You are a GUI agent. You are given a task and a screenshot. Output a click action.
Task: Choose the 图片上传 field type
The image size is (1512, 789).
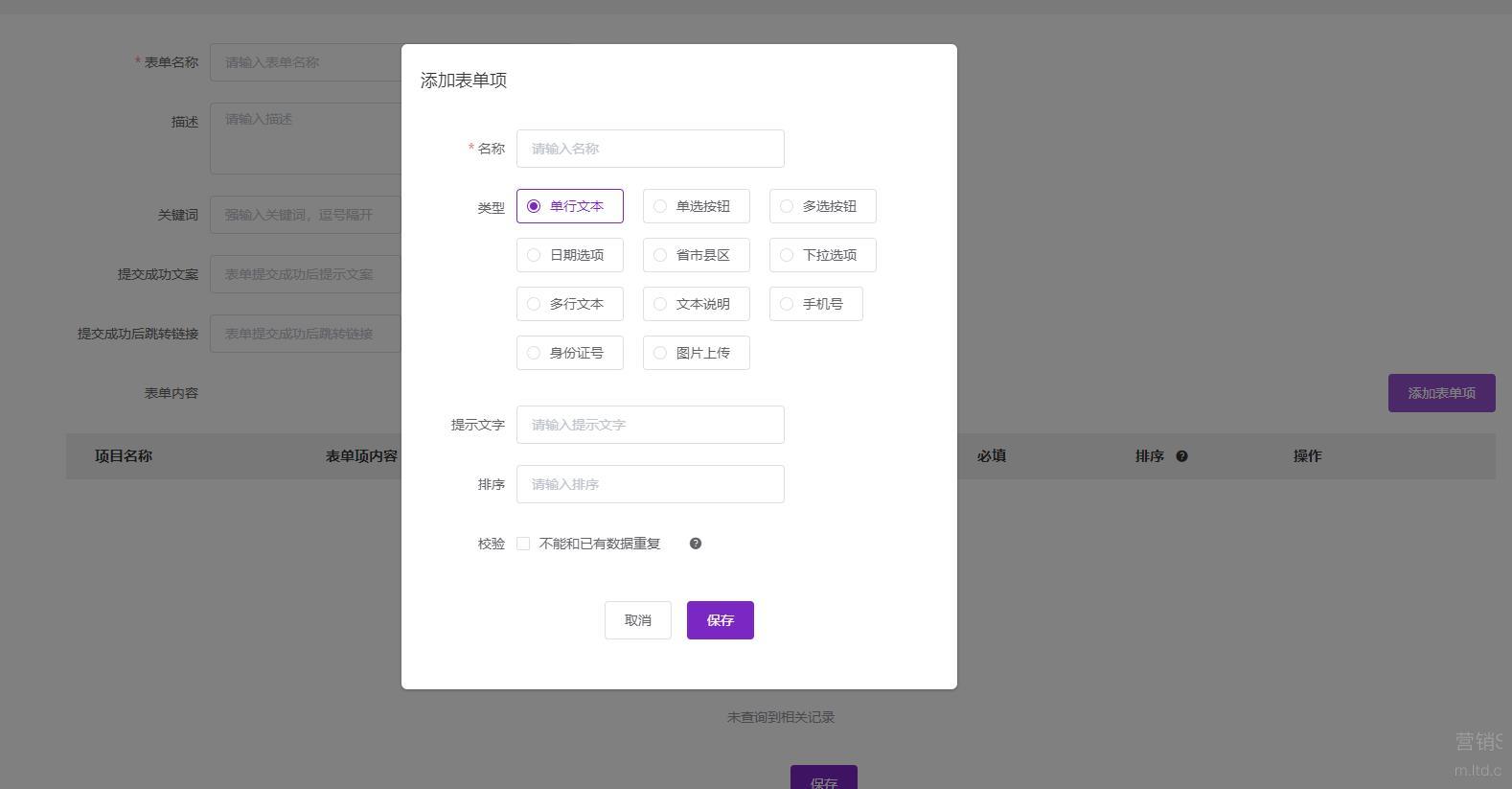(697, 353)
